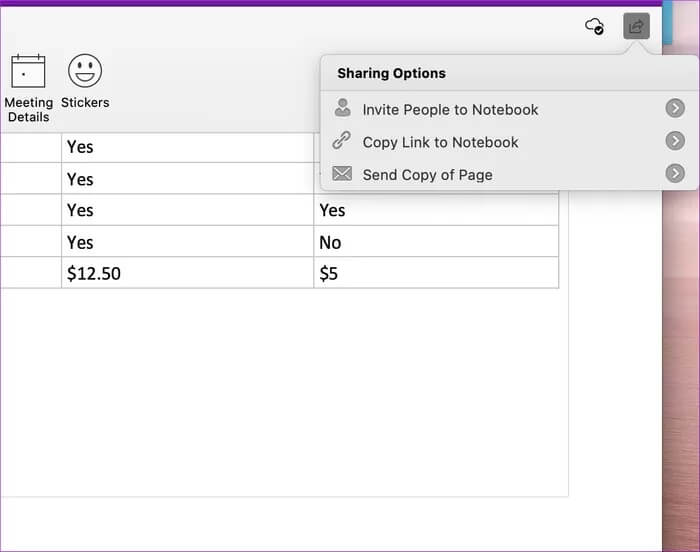The image size is (700, 552).
Task: Click the person icon beside Invite People
Action: coord(343,109)
